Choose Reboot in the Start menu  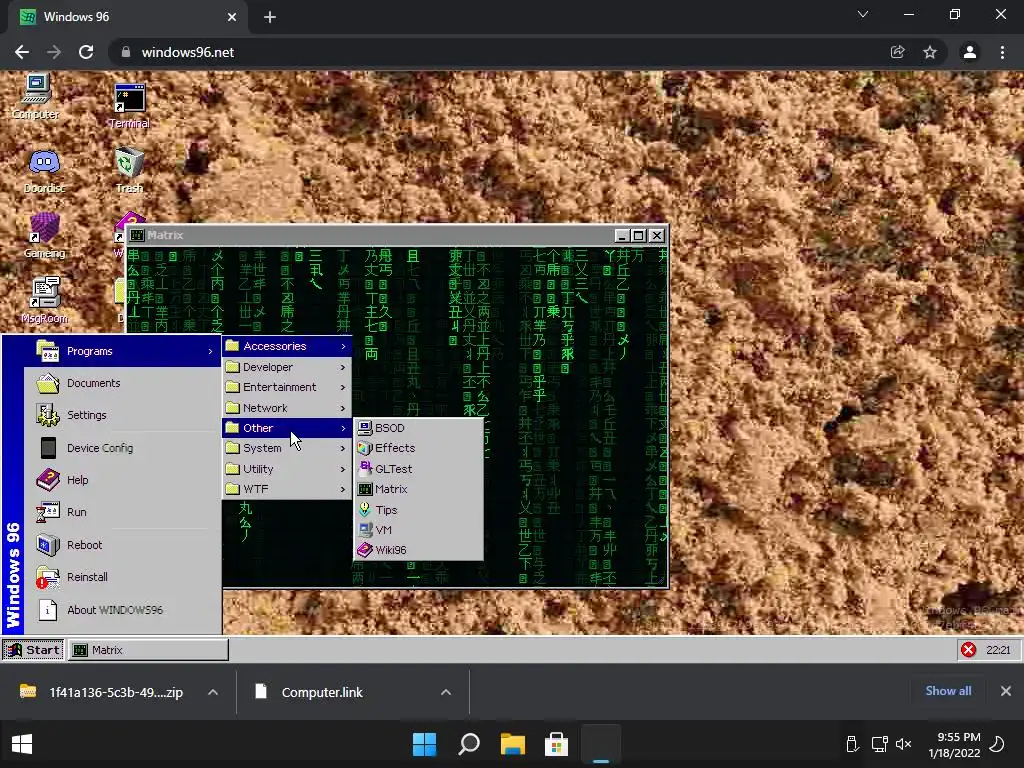pos(123,545)
